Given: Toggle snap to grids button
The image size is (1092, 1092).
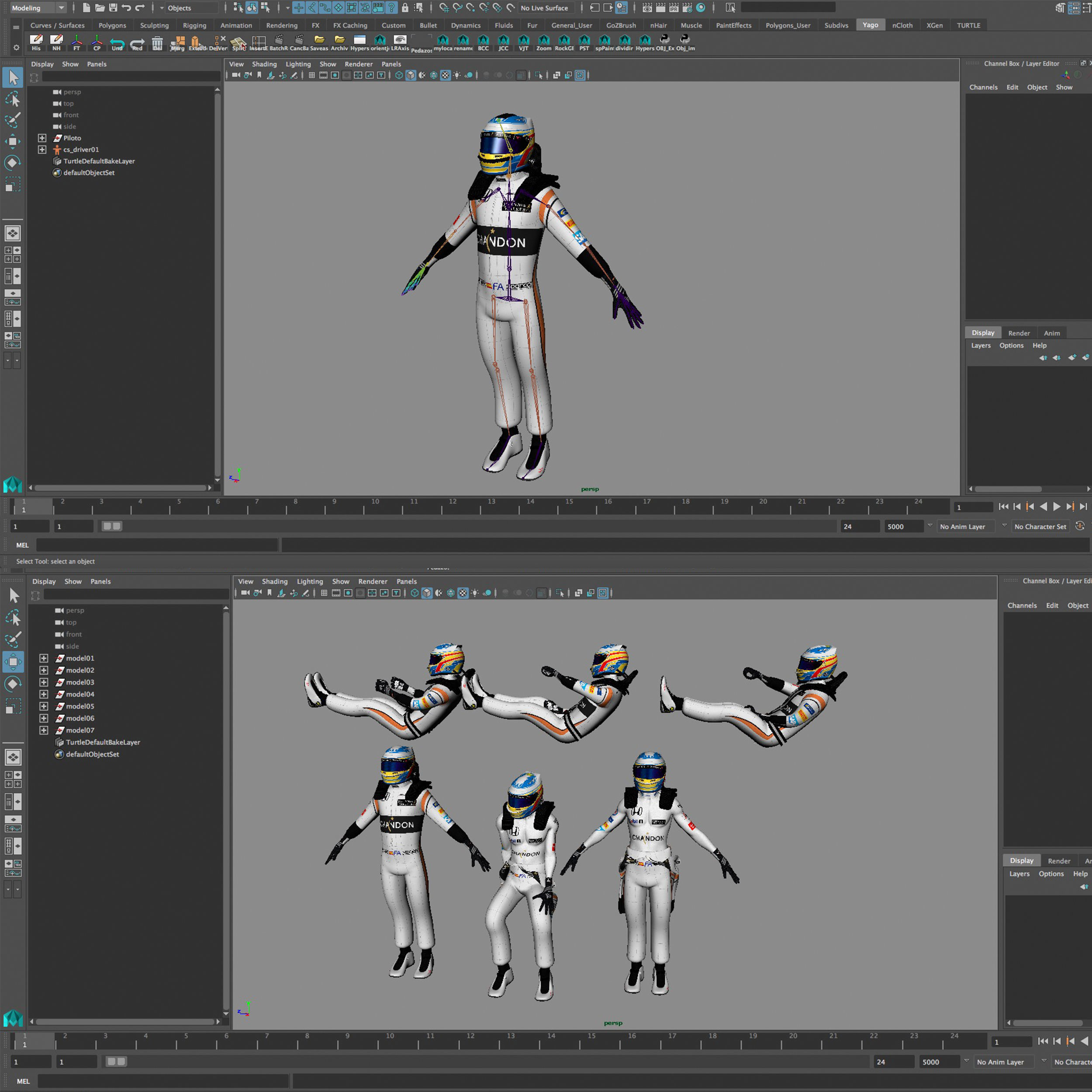Looking at the screenshot, I should (x=444, y=8).
